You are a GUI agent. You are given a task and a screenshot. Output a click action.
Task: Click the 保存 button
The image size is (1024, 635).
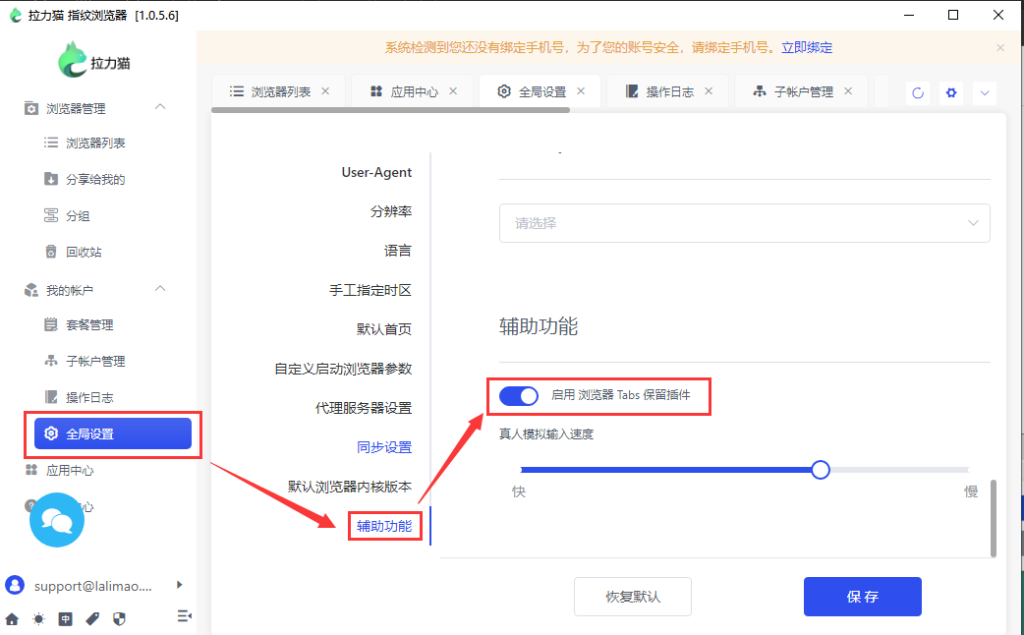pos(863,596)
